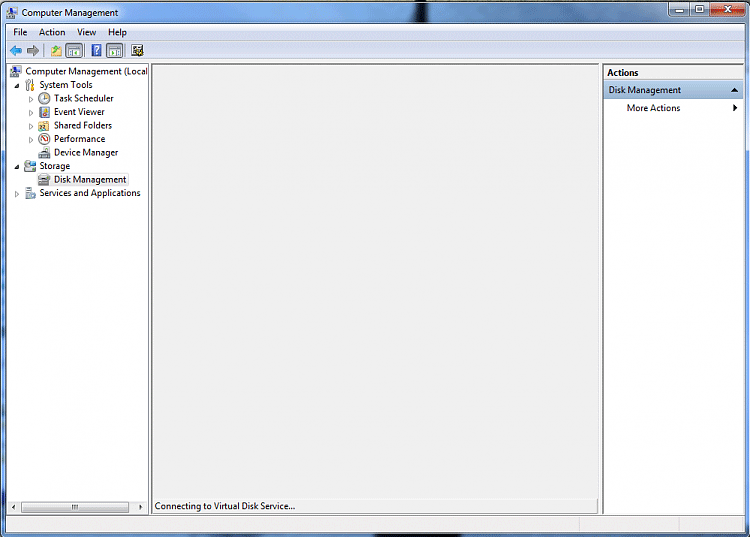
Task: Select the Performance label
Action: pyautogui.click(x=79, y=139)
